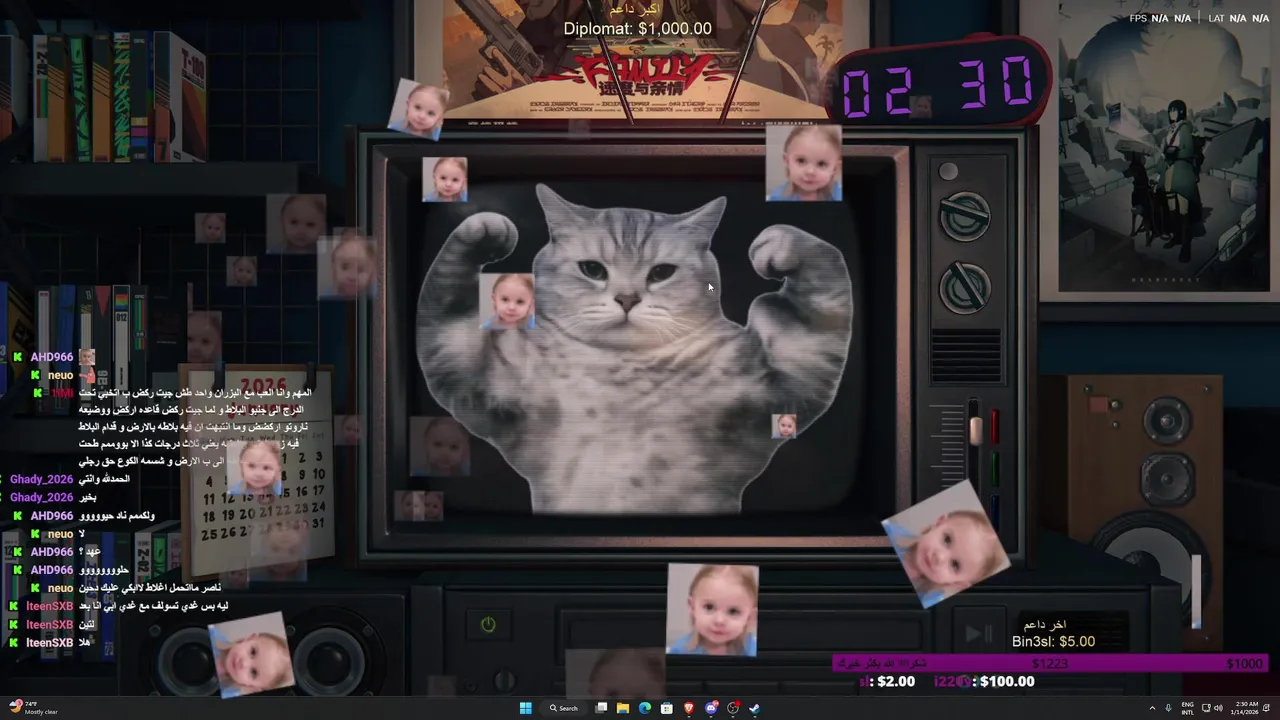The height and width of the screenshot is (720, 1280).
Task: Switch to the Brave browser taskbar icon
Action: coord(689,708)
